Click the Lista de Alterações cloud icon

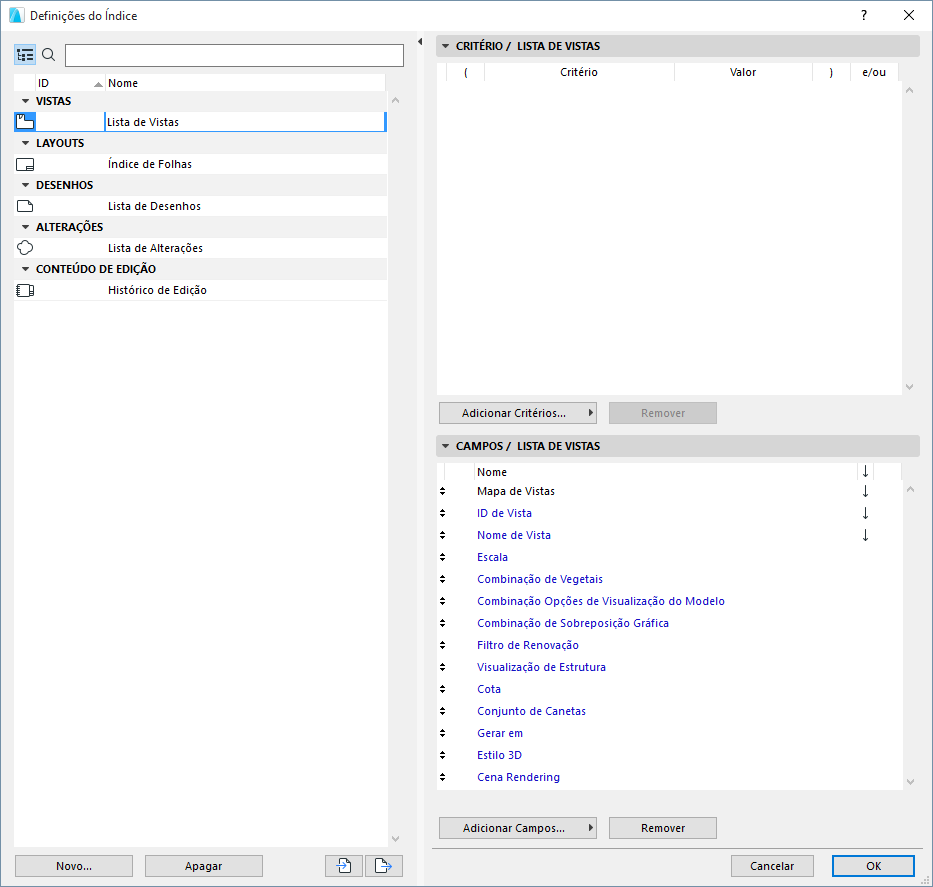point(24,247)
